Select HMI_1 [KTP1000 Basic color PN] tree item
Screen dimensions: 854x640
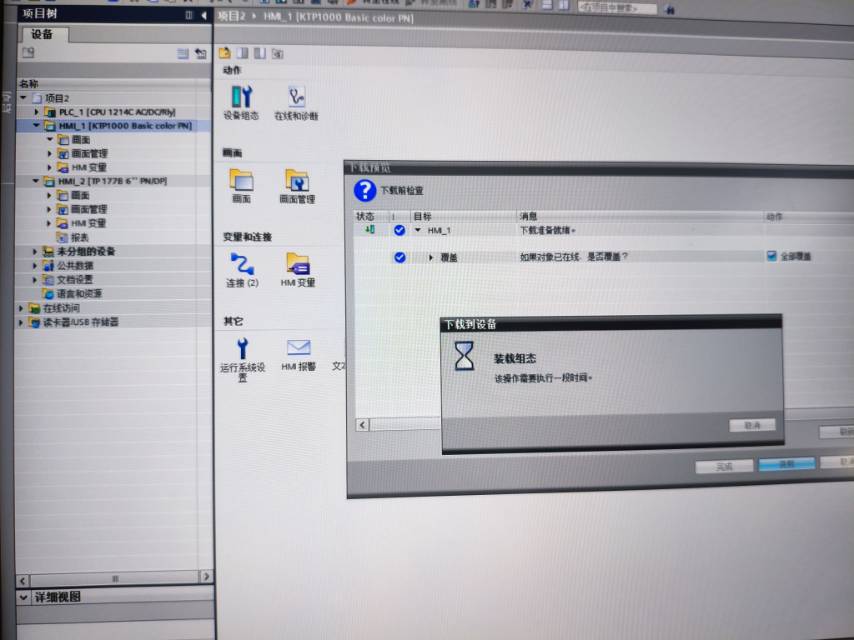coord(125,125)
